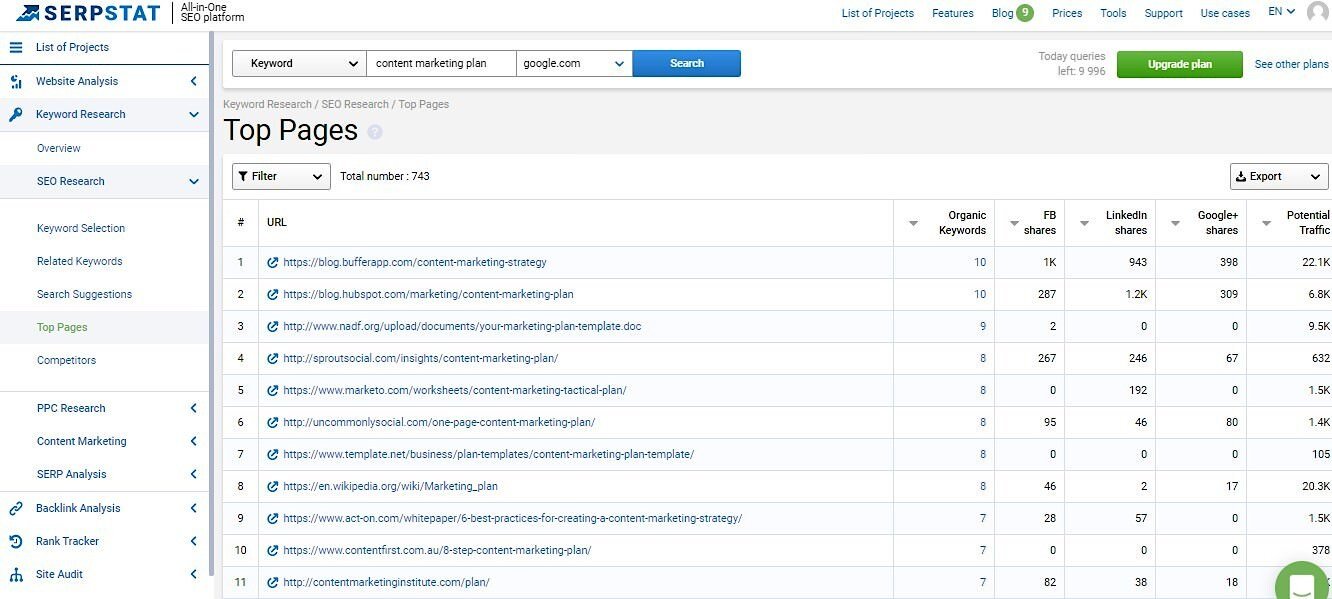Image resolution: width=1332 pixels, height=599 pixels.
Task: Sort by LinkedIn shares column arrow
Action: click(x=1084, y=223)
